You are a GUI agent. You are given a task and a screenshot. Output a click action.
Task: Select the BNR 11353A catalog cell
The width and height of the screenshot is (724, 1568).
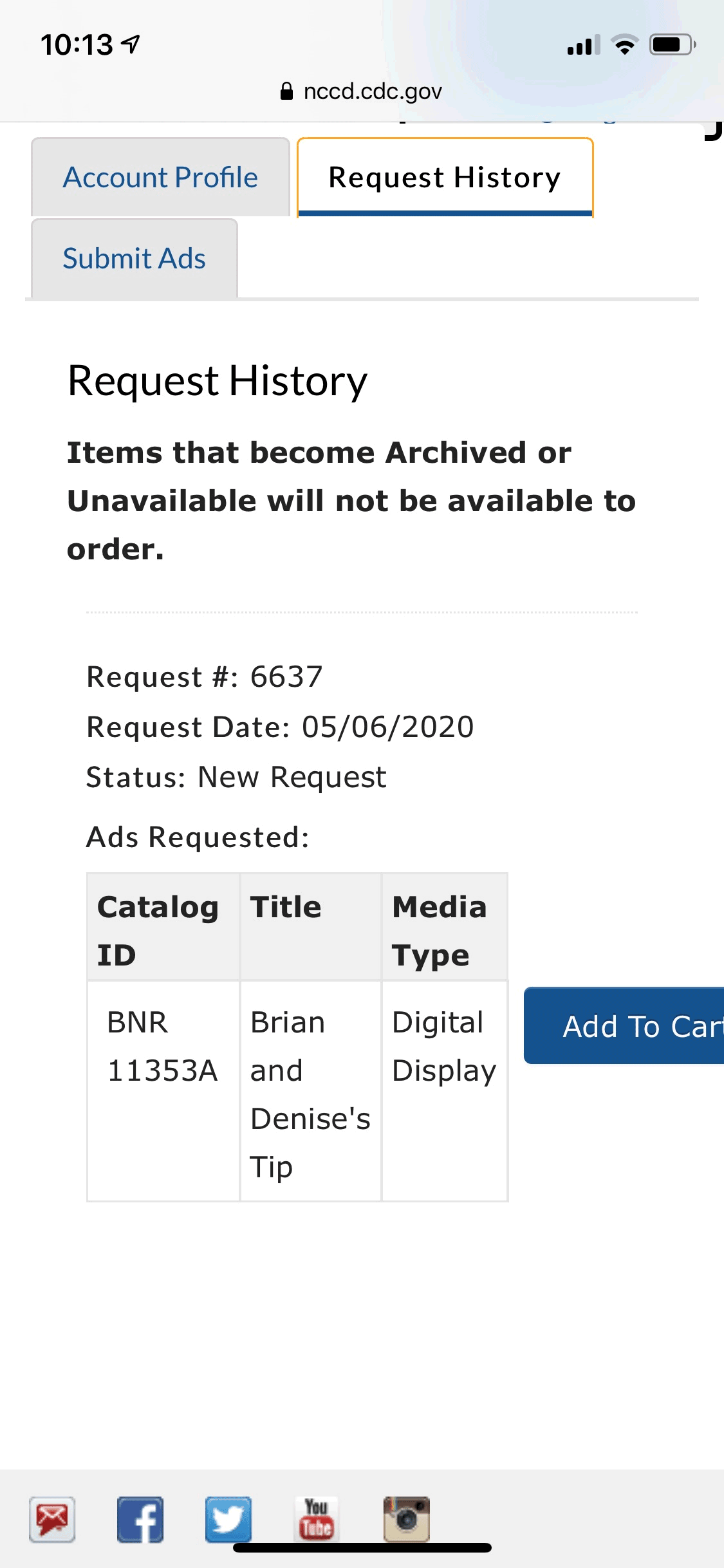coord(163,1047)
